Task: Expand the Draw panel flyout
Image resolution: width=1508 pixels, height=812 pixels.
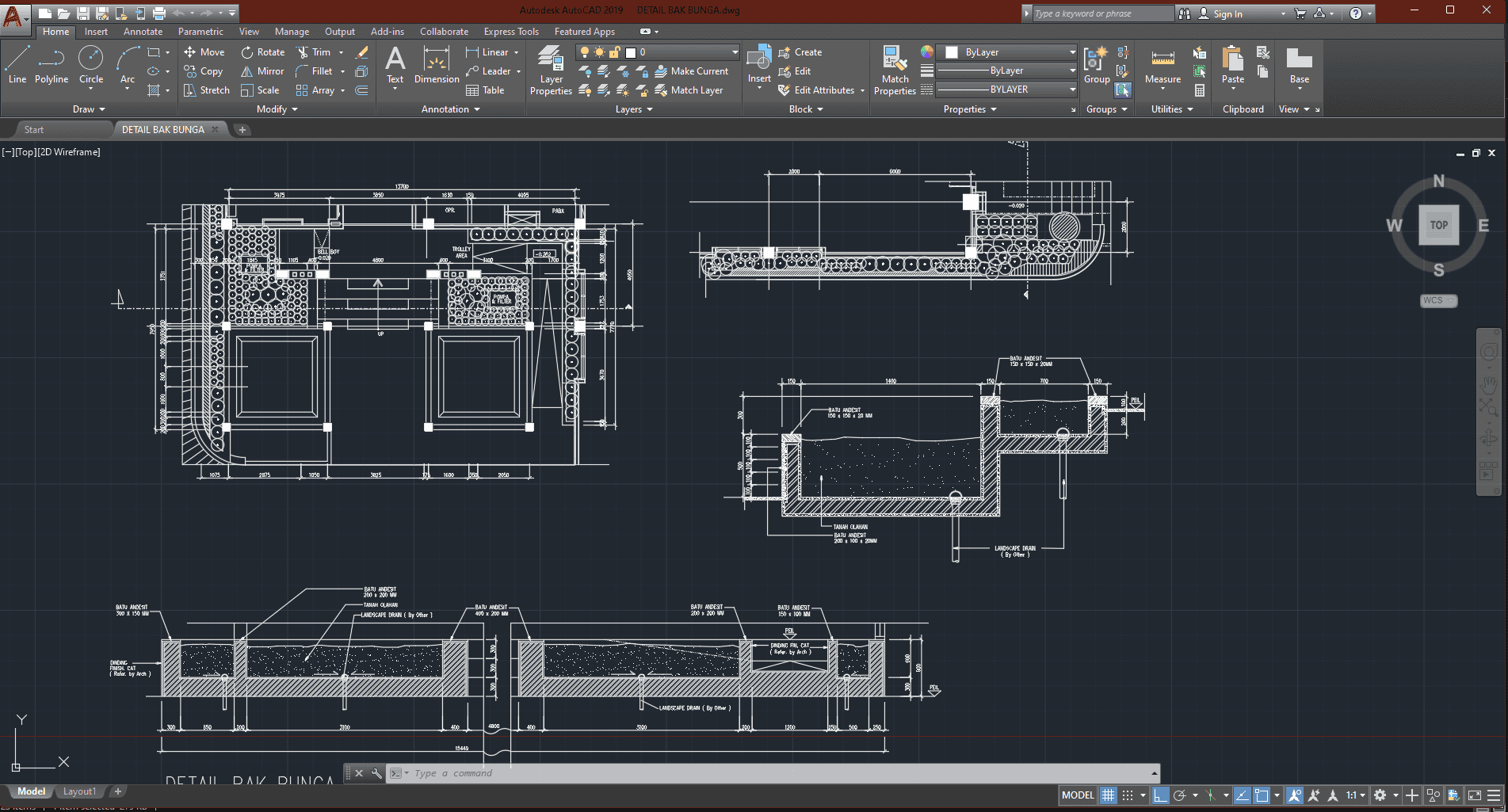Action: click(x=89, y=109)
